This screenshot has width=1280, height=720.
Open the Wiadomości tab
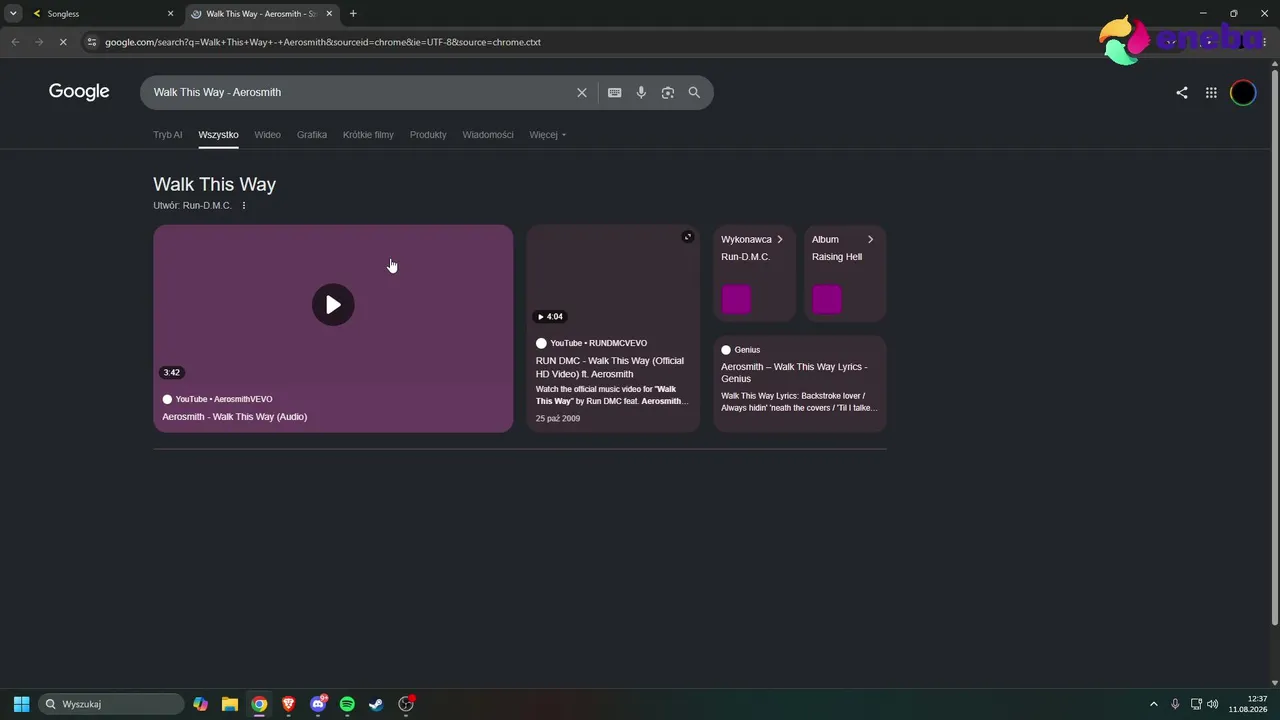(x=488, y=135)
